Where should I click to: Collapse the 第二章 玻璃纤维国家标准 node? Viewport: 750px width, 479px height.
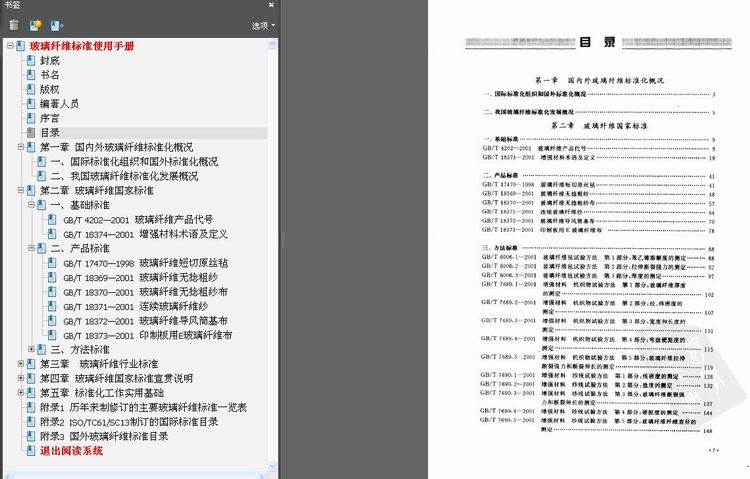21,190
